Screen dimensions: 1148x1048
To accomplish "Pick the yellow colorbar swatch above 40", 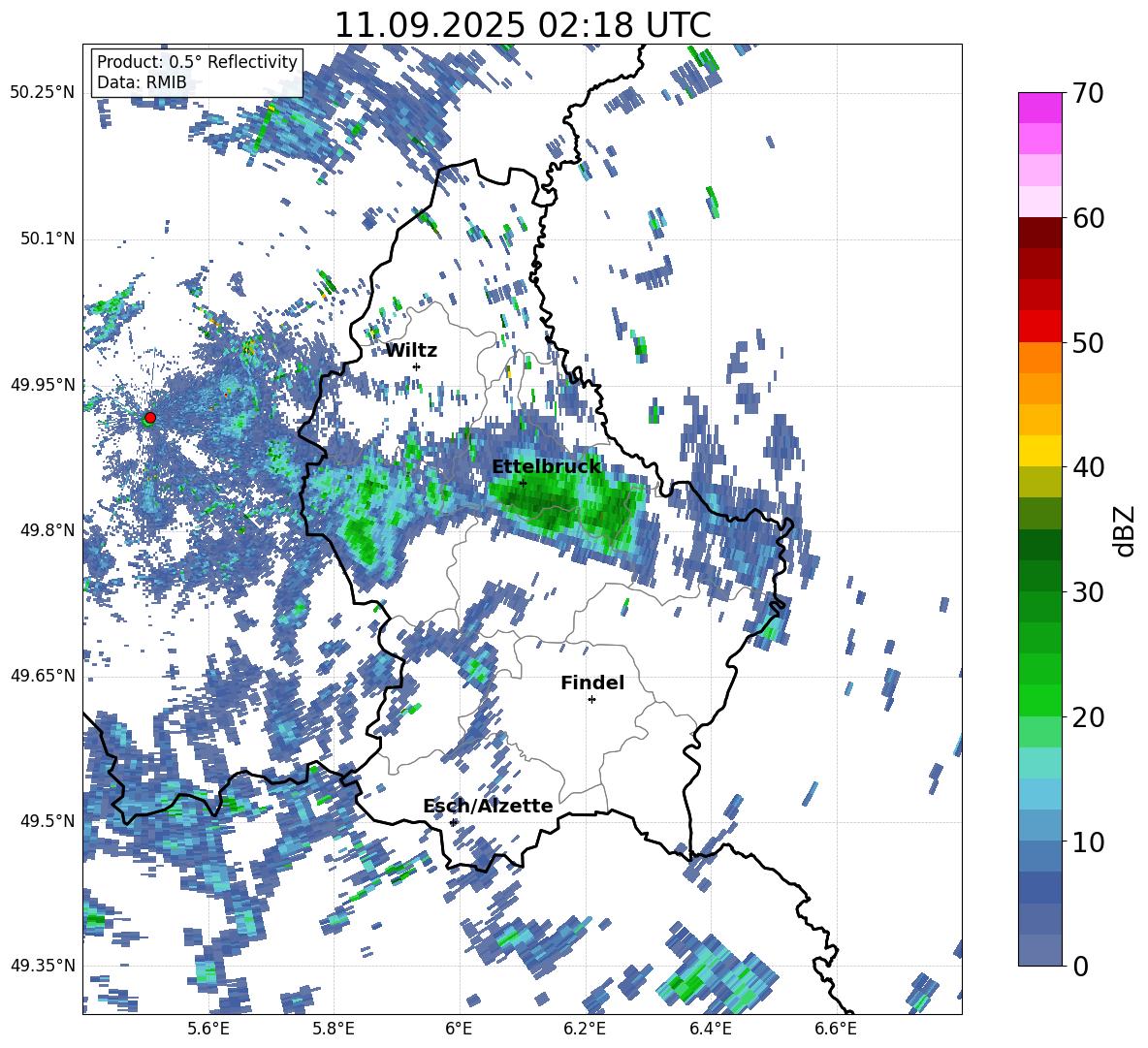I will click(1039, 451).
